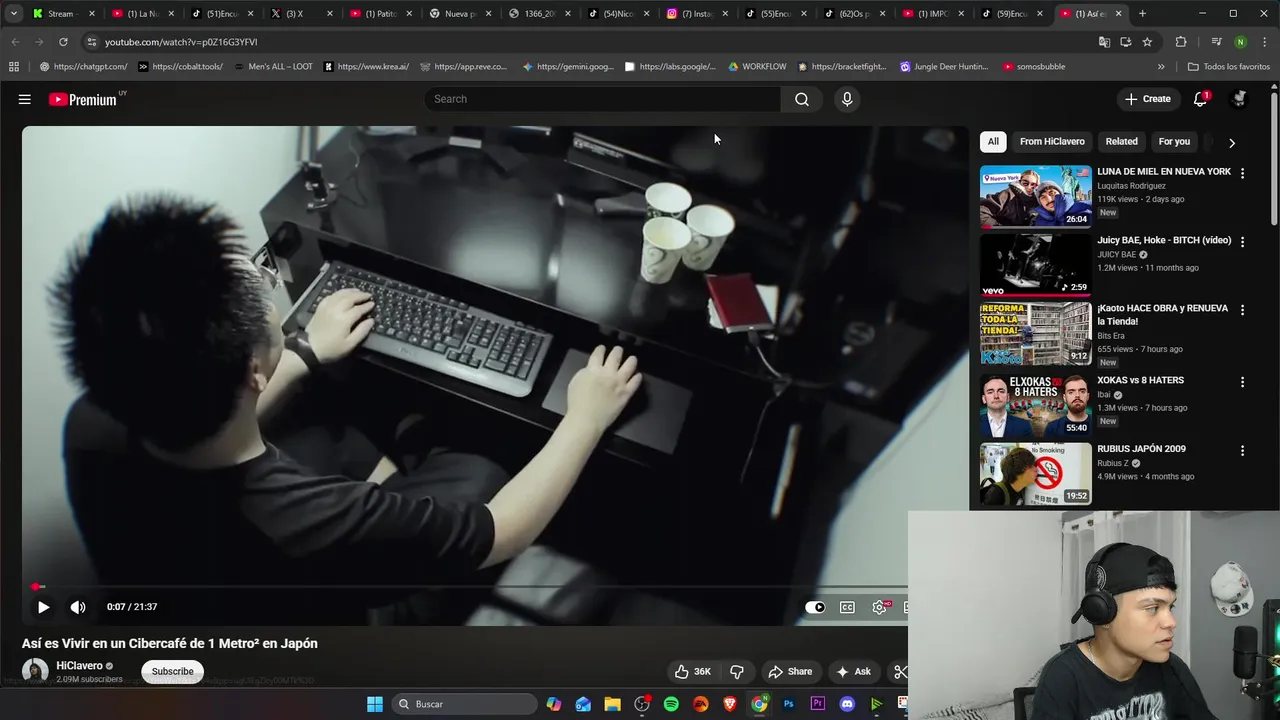Select the All filter chip
The width and height of the screenshot is (1280, 720).
993,142
